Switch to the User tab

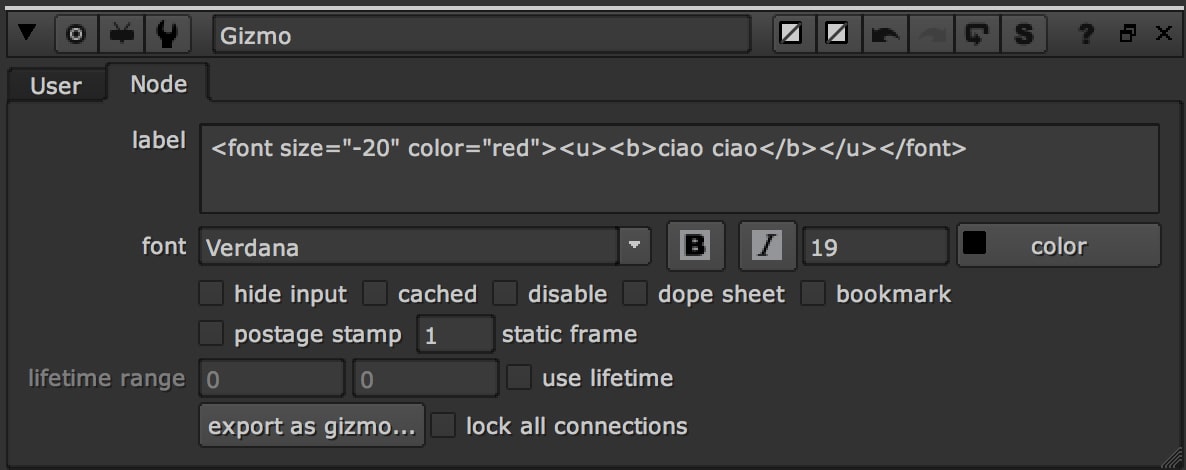coord(55,86)
